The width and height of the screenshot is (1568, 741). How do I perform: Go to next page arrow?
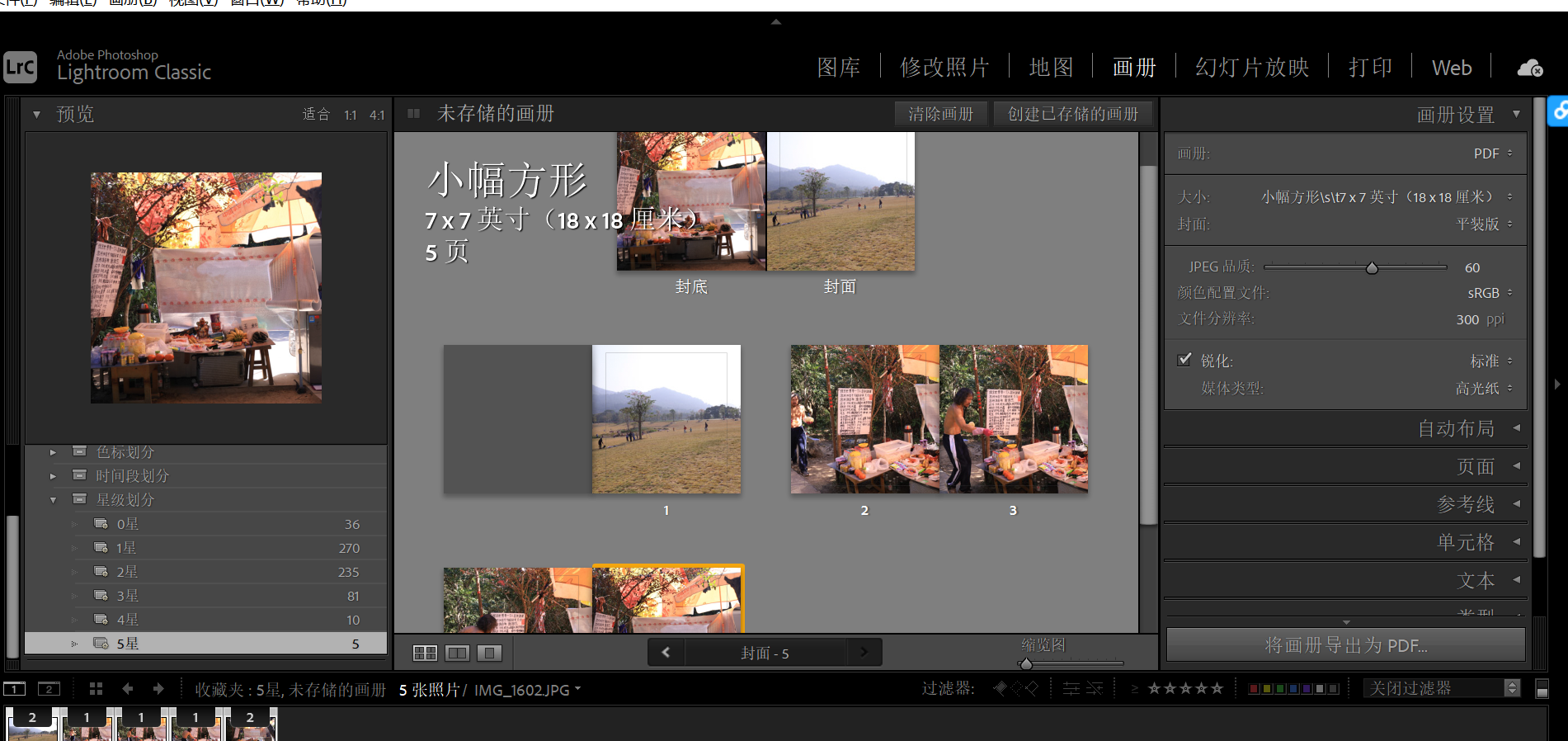pos(864,653)
